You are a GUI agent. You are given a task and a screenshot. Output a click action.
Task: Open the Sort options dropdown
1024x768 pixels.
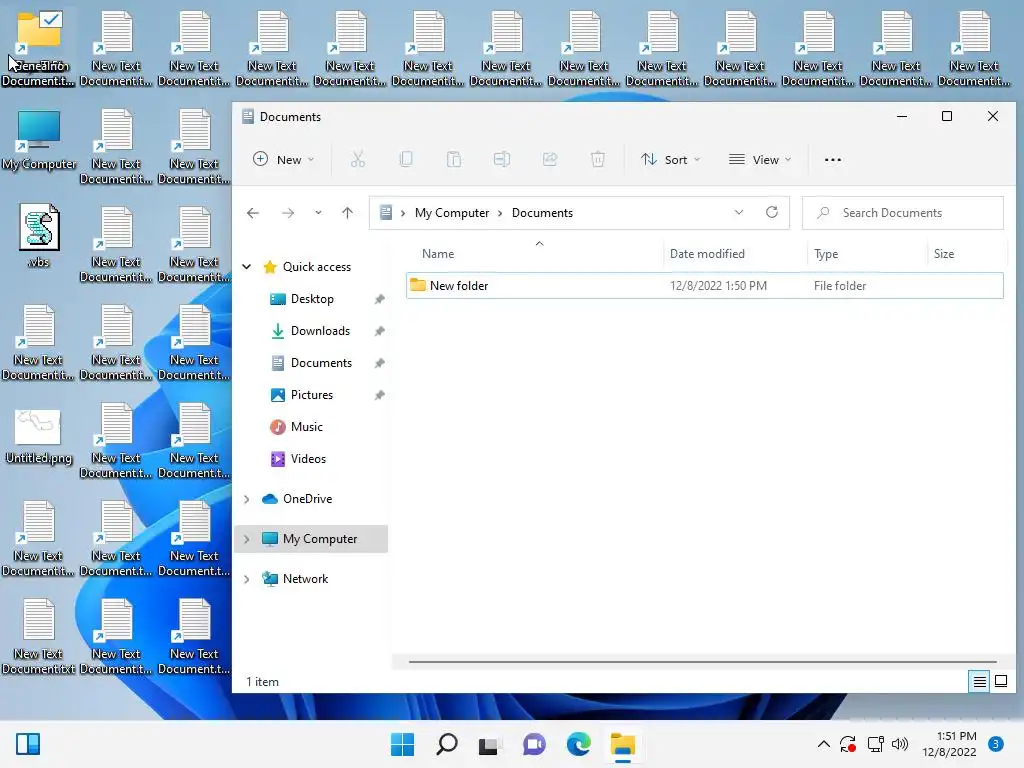pos(671,159)
